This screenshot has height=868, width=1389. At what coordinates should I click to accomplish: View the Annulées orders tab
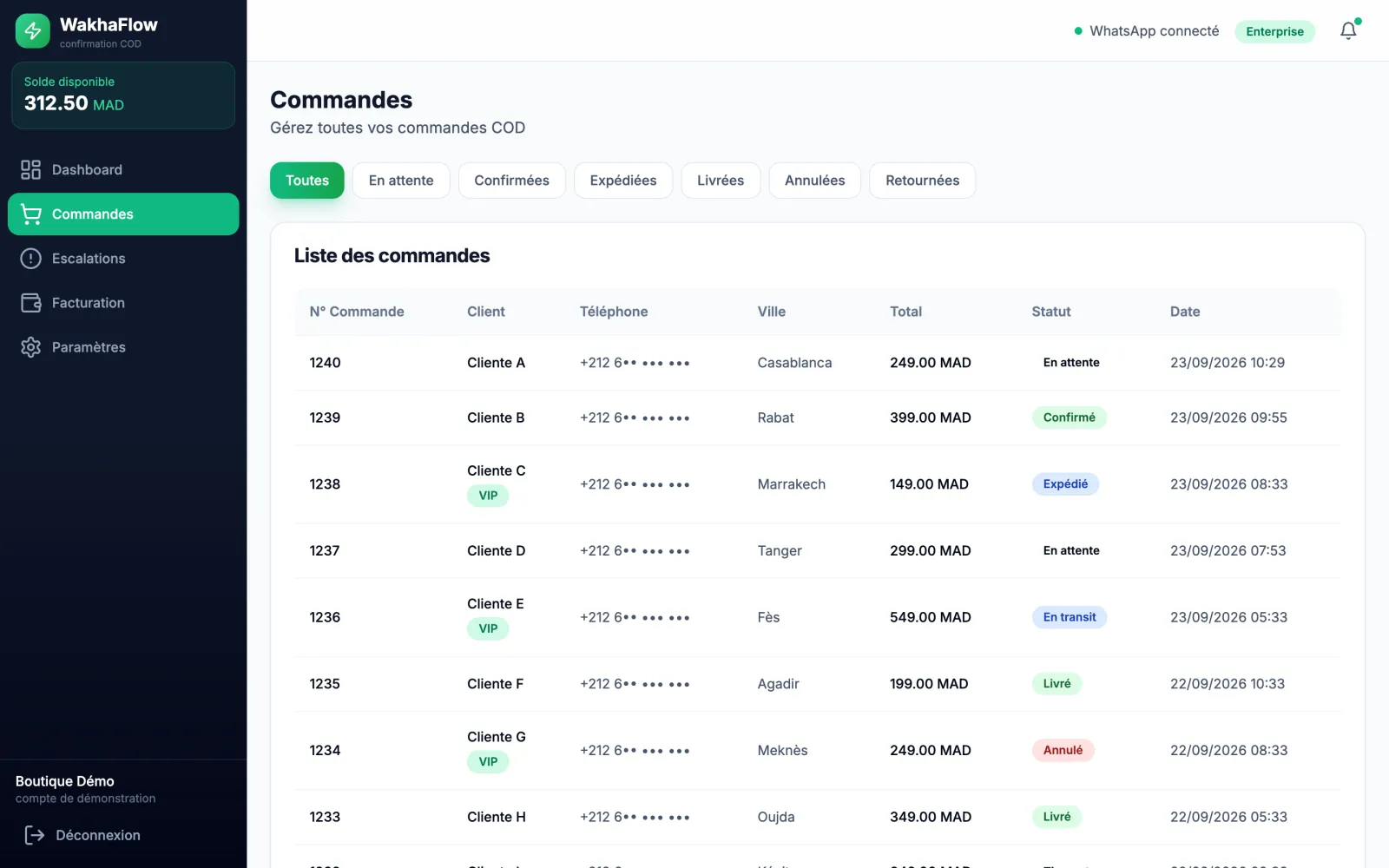coord(815,181)
